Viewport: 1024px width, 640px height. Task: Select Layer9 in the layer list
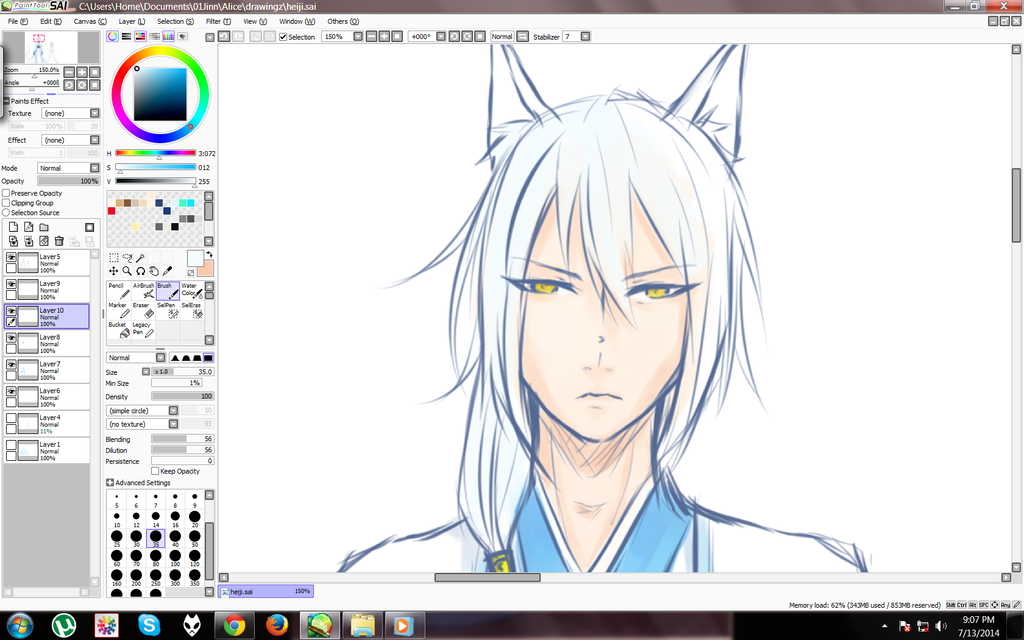click(x=47, y=289)
